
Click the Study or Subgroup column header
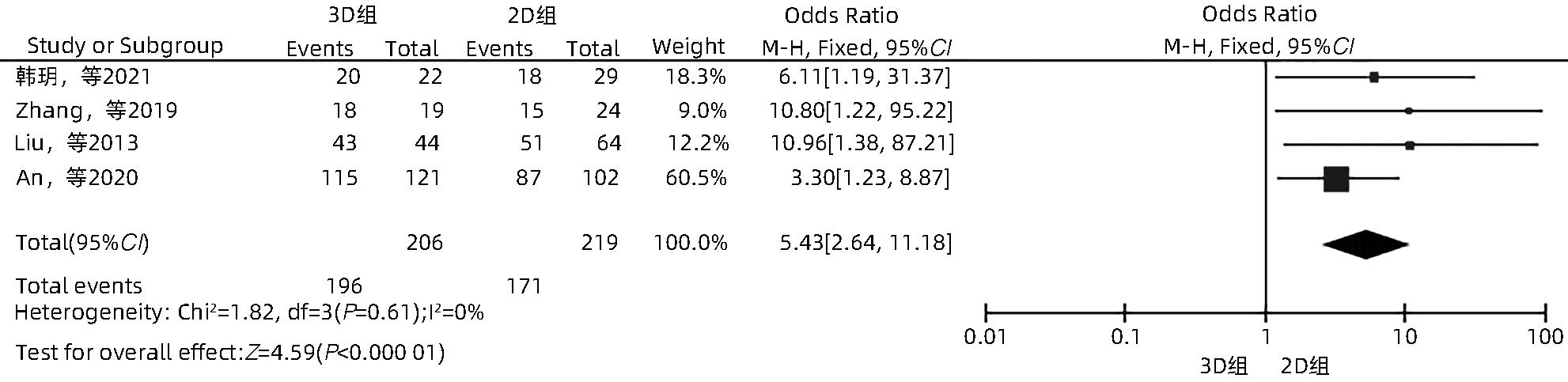[125, 46]
